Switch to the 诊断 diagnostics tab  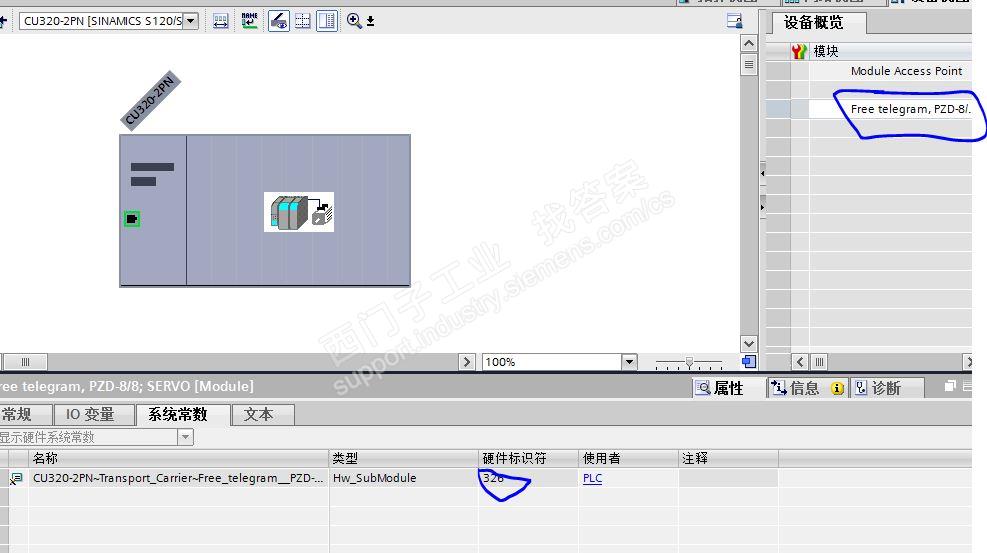pyautogui.click(x=886, y=388)
